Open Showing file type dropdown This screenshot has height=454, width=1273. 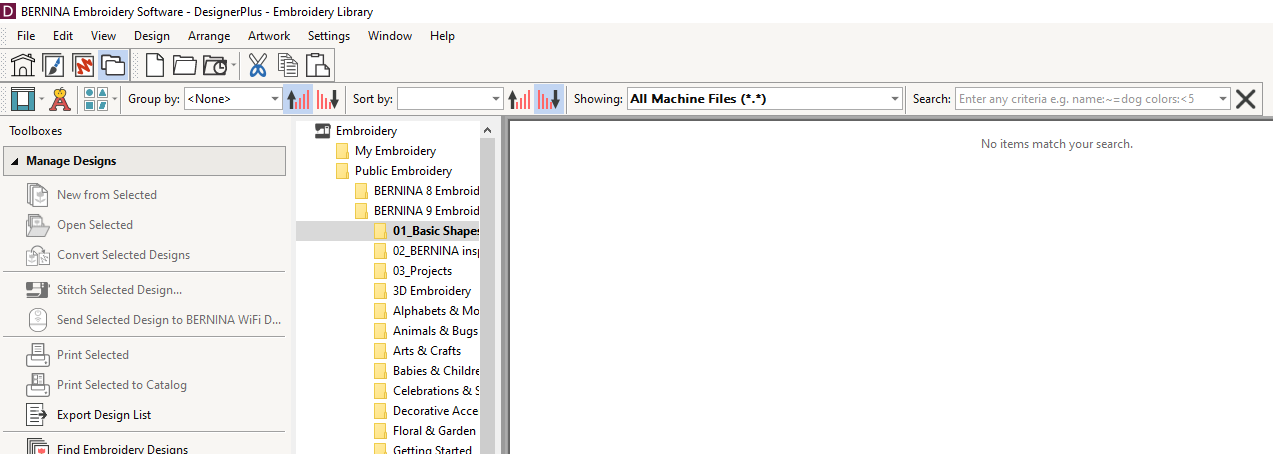(x=765, y=99)
